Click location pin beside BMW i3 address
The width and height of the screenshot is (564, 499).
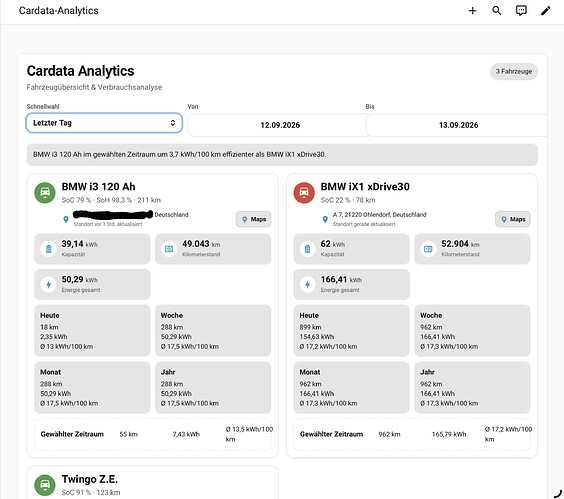pyautogui.click(x=66, y=219)
